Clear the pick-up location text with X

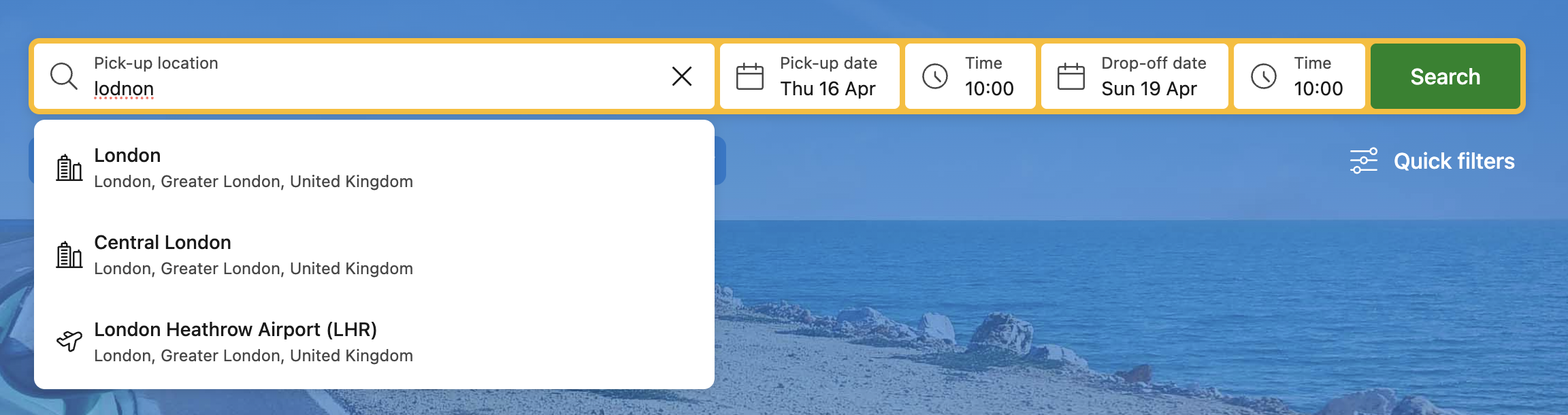pos(681,76)
